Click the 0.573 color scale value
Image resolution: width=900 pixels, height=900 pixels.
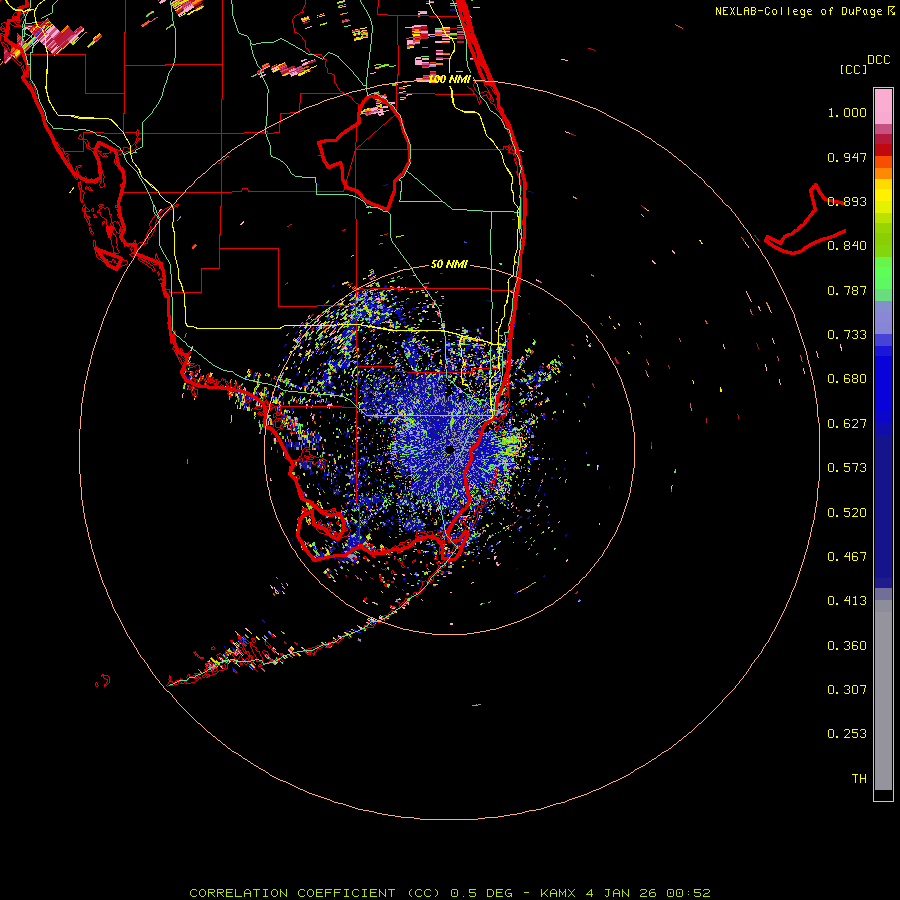coord(847,468)
